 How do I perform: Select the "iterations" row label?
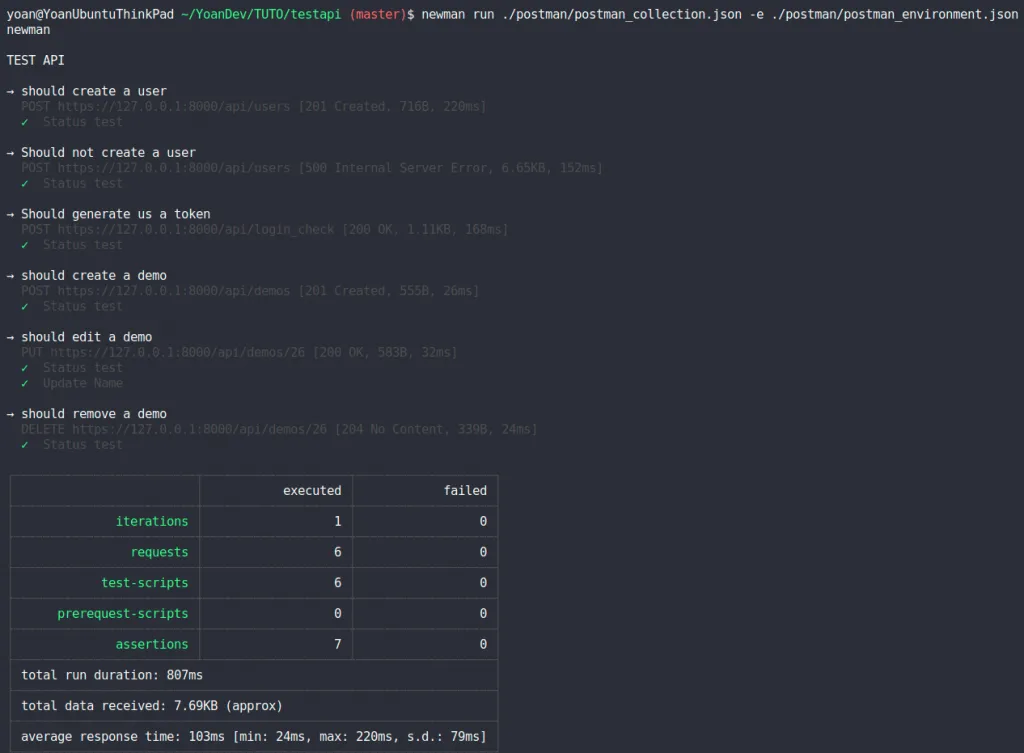click(x=152, y=521)
